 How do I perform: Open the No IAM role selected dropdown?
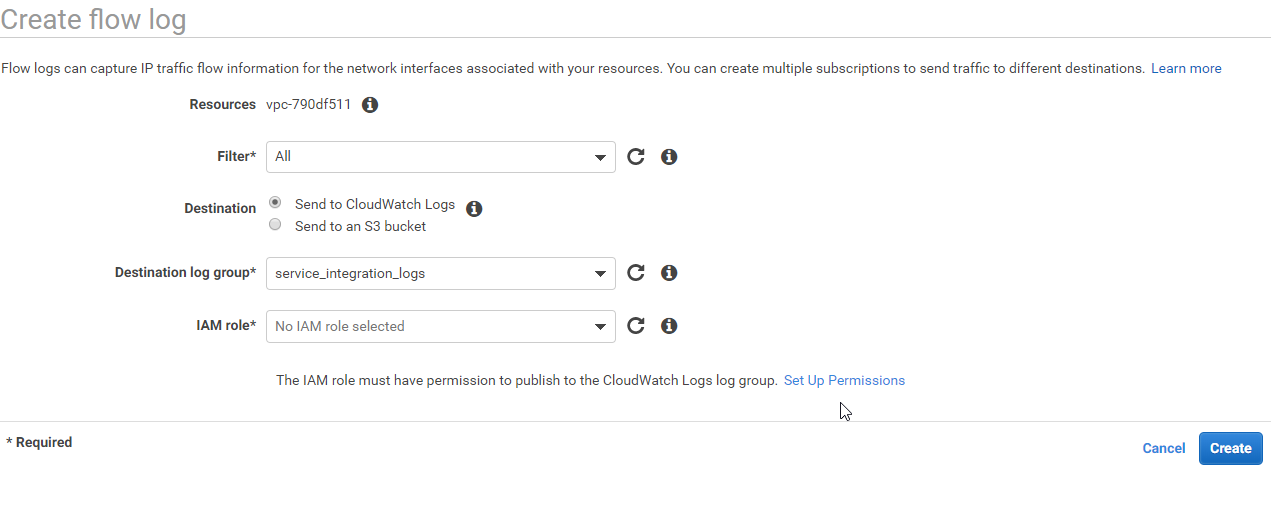440,326
